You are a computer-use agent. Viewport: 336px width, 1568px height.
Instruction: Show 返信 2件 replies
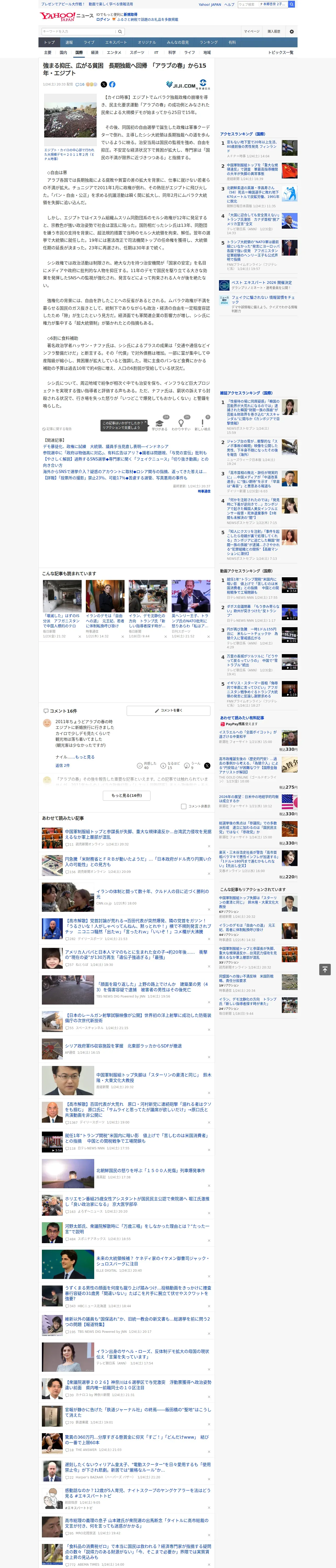[62, 766]
